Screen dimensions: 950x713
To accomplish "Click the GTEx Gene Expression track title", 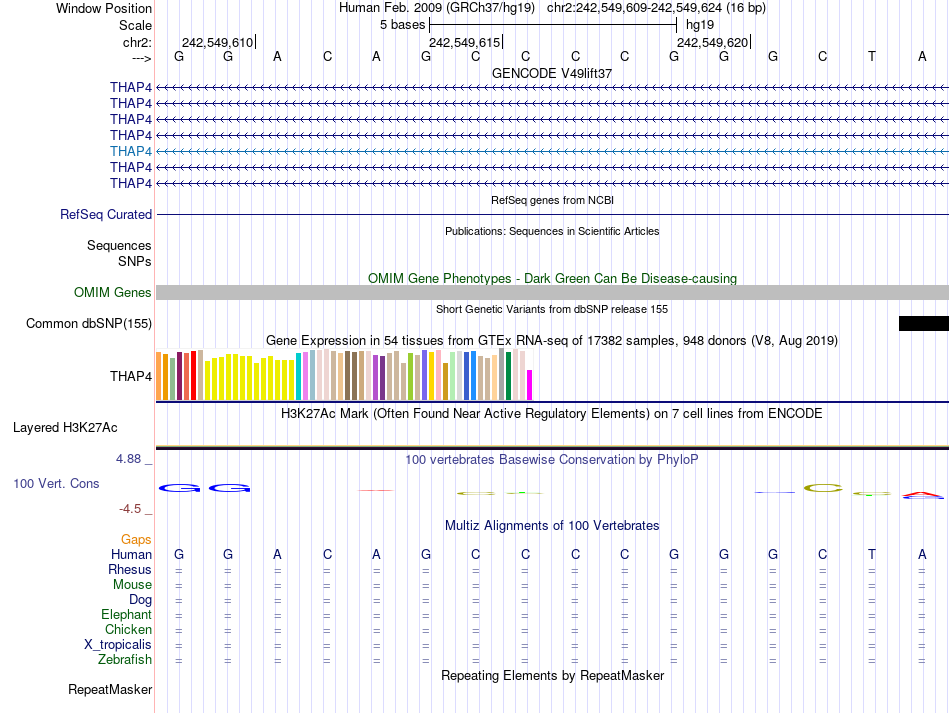I will pyautogui.click(x=552, y=340).
